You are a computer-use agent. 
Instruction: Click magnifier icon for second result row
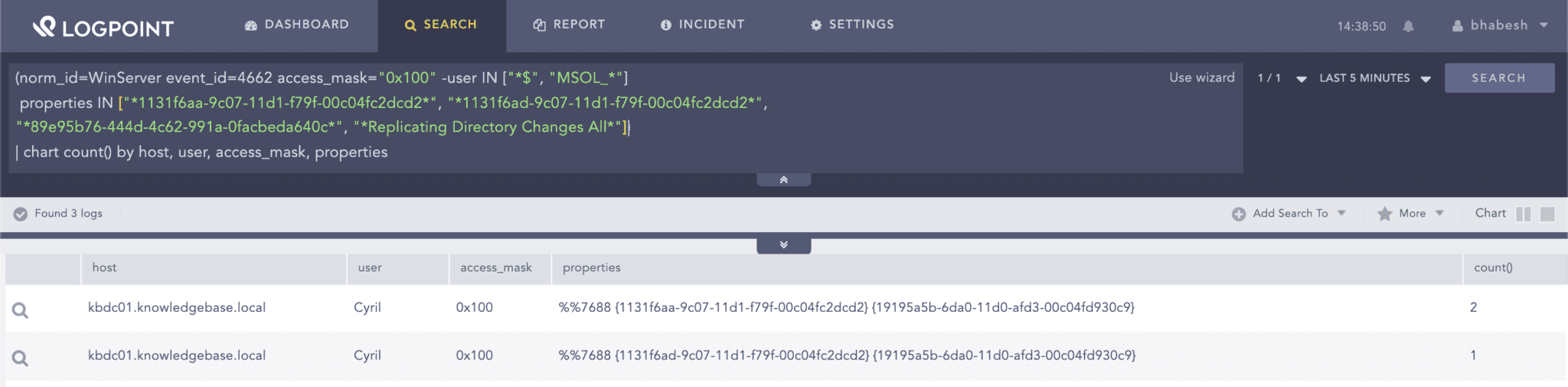tap(21, 358)
